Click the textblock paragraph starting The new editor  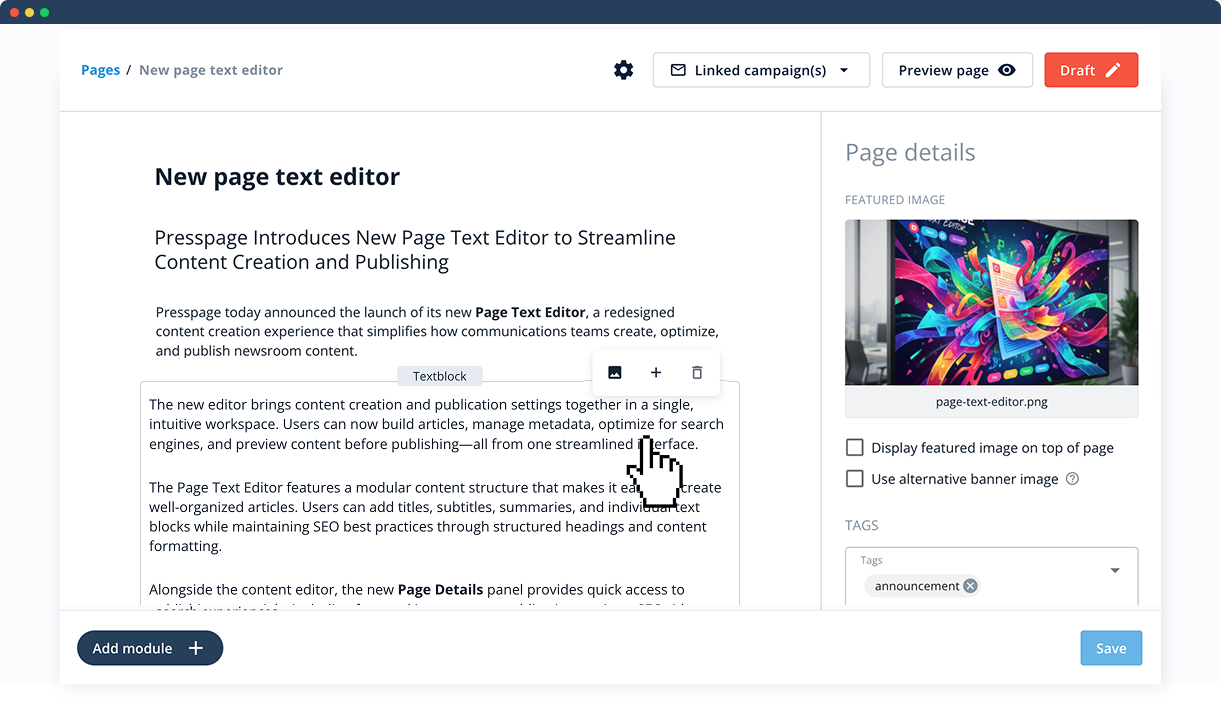pyautogui.click(x=436, y=424)
